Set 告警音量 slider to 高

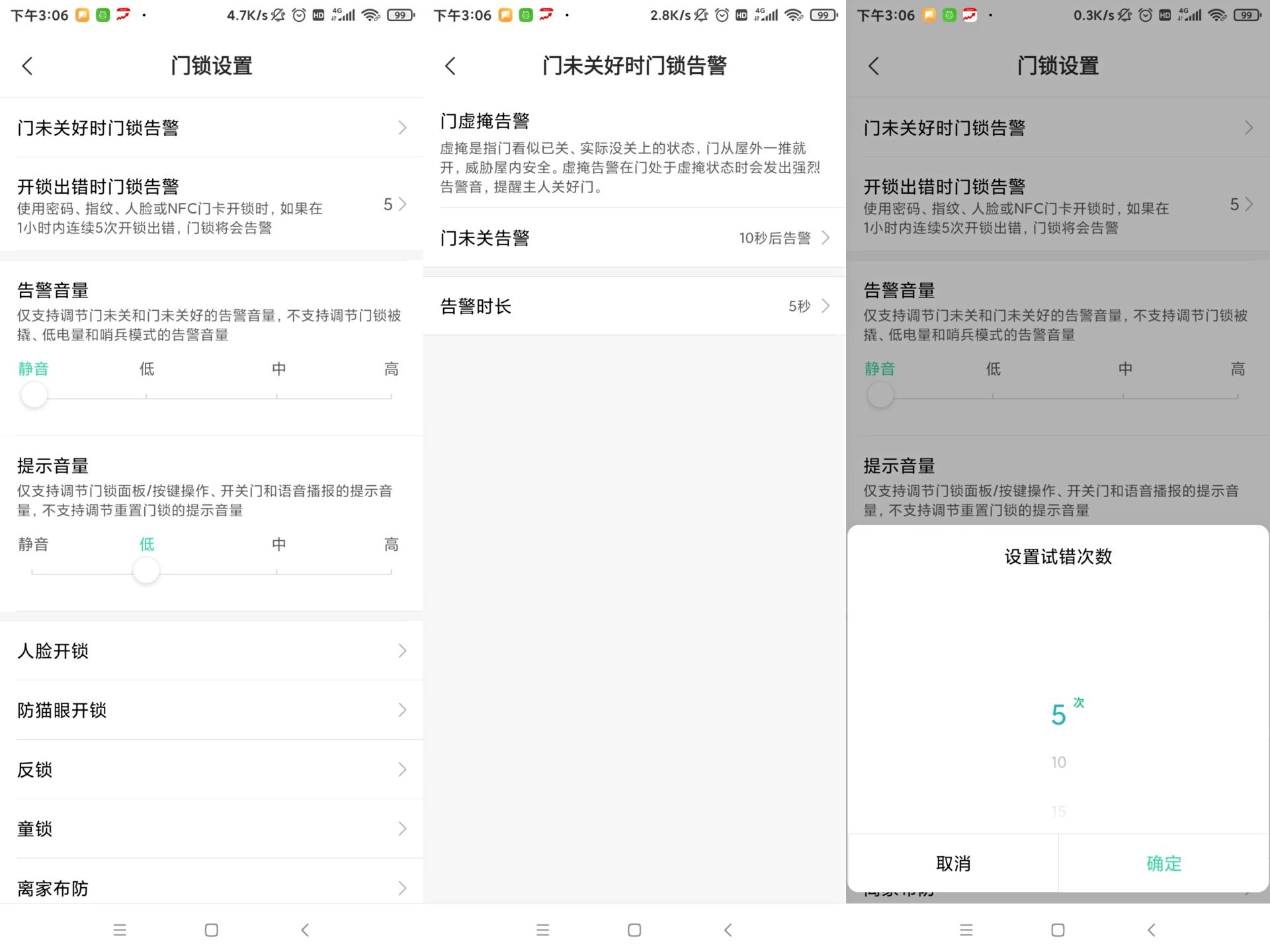[391, 395]
